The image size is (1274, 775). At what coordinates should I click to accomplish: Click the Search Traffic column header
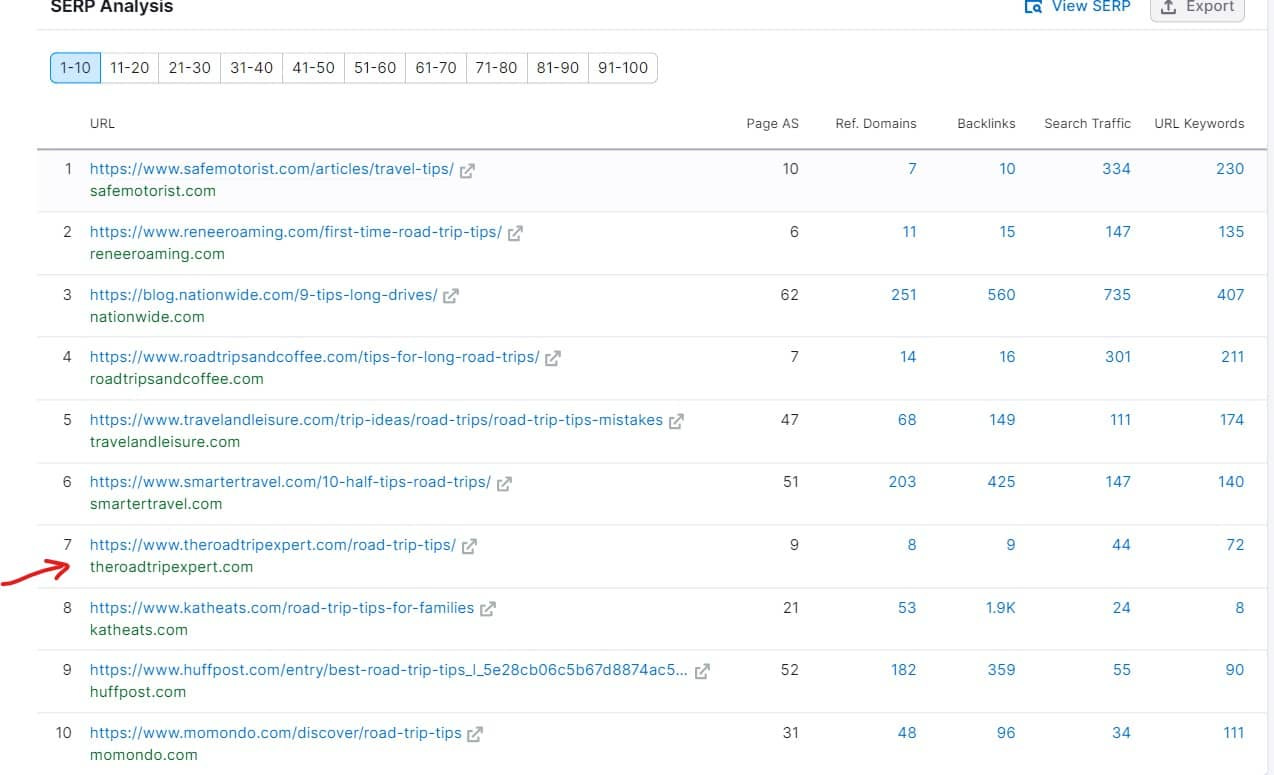pyautogui.click(x=1087, y=124)
